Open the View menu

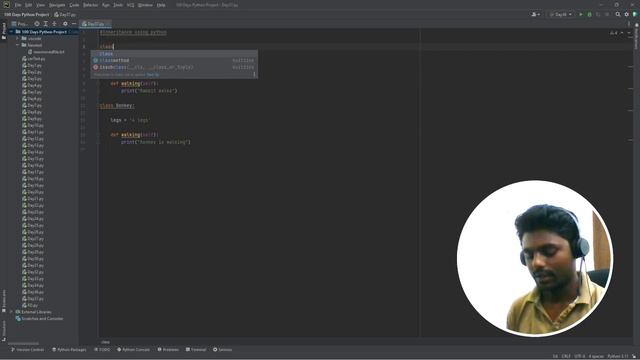[x=40, y=5]
